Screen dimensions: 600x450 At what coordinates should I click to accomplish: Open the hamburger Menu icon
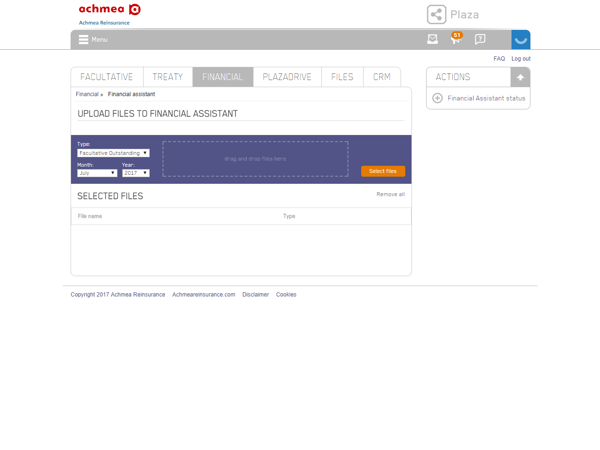(x=83, y=39)
